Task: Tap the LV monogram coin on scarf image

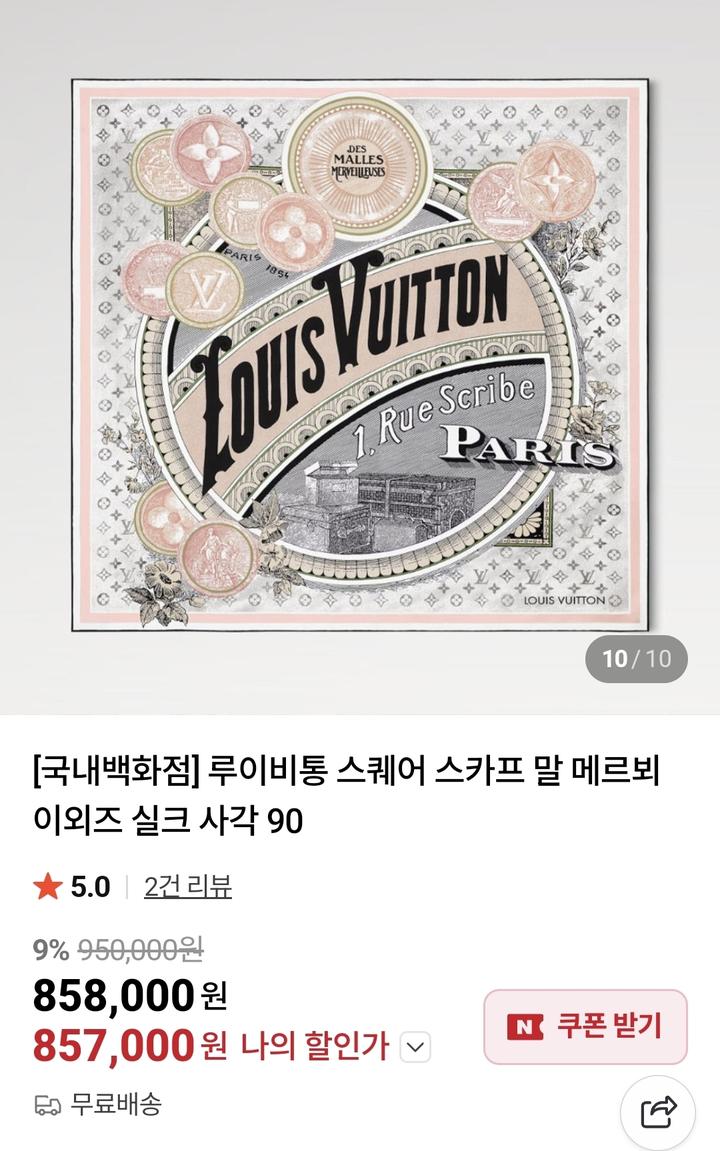Action: tap(203, 289)
